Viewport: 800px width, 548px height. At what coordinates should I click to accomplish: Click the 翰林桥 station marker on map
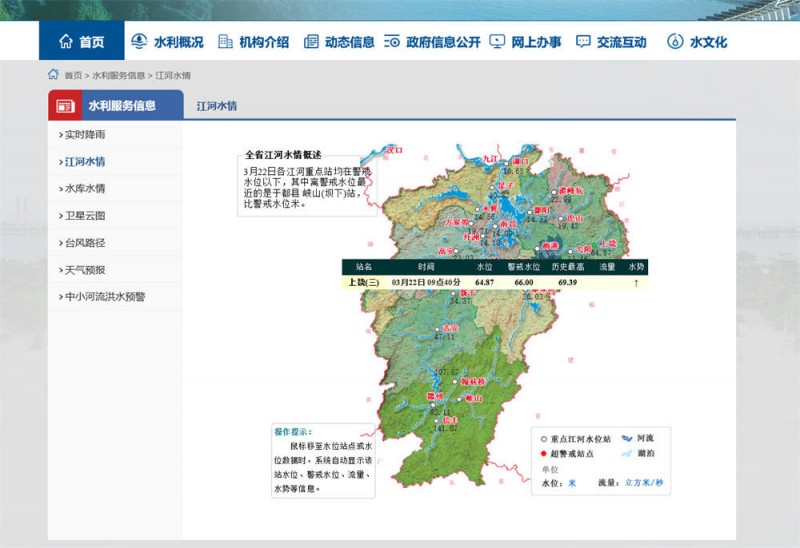(x=455, y=382)
